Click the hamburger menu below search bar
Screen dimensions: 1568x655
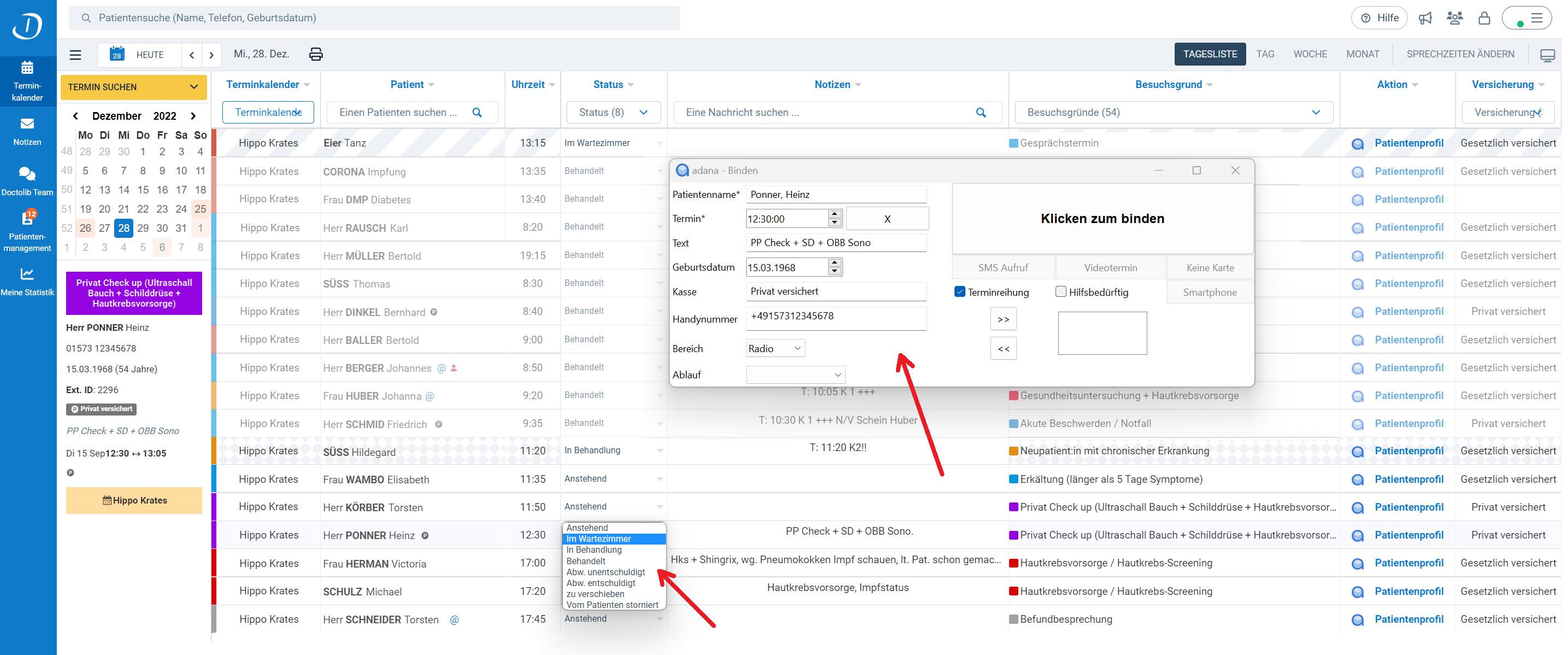click(x=75, y=55)
